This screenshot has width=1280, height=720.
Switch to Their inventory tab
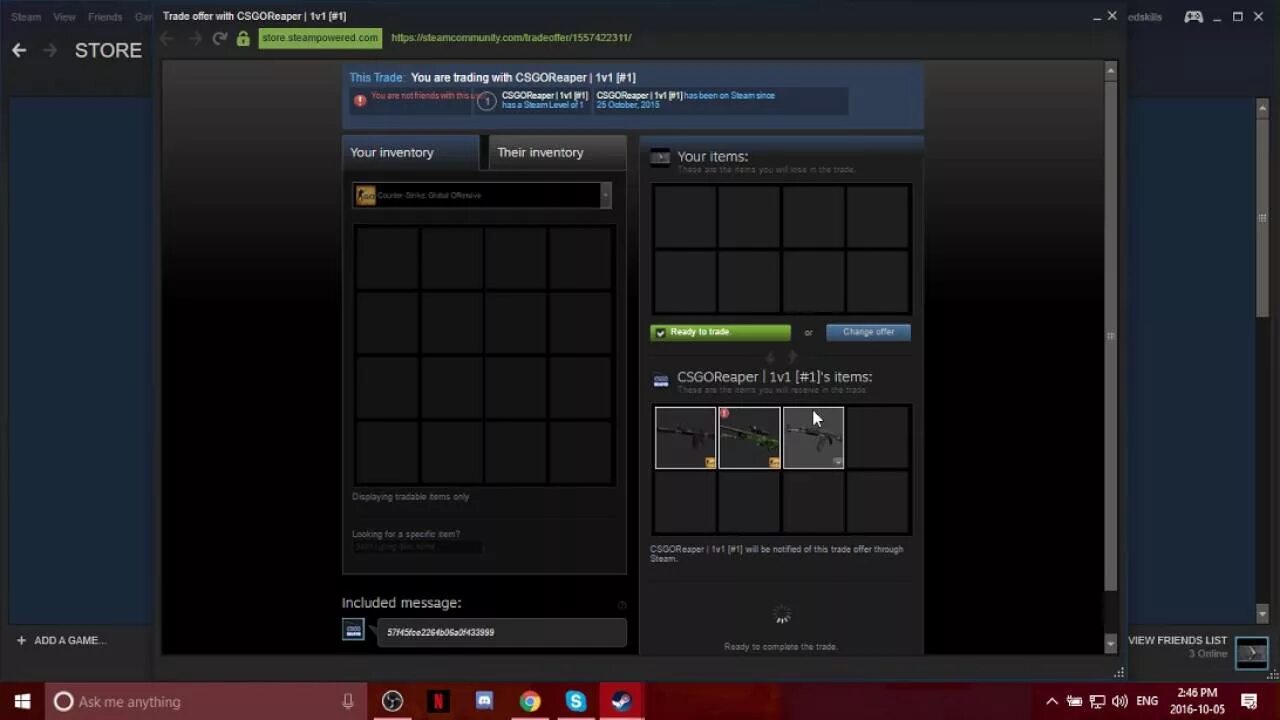pos(557,152)
